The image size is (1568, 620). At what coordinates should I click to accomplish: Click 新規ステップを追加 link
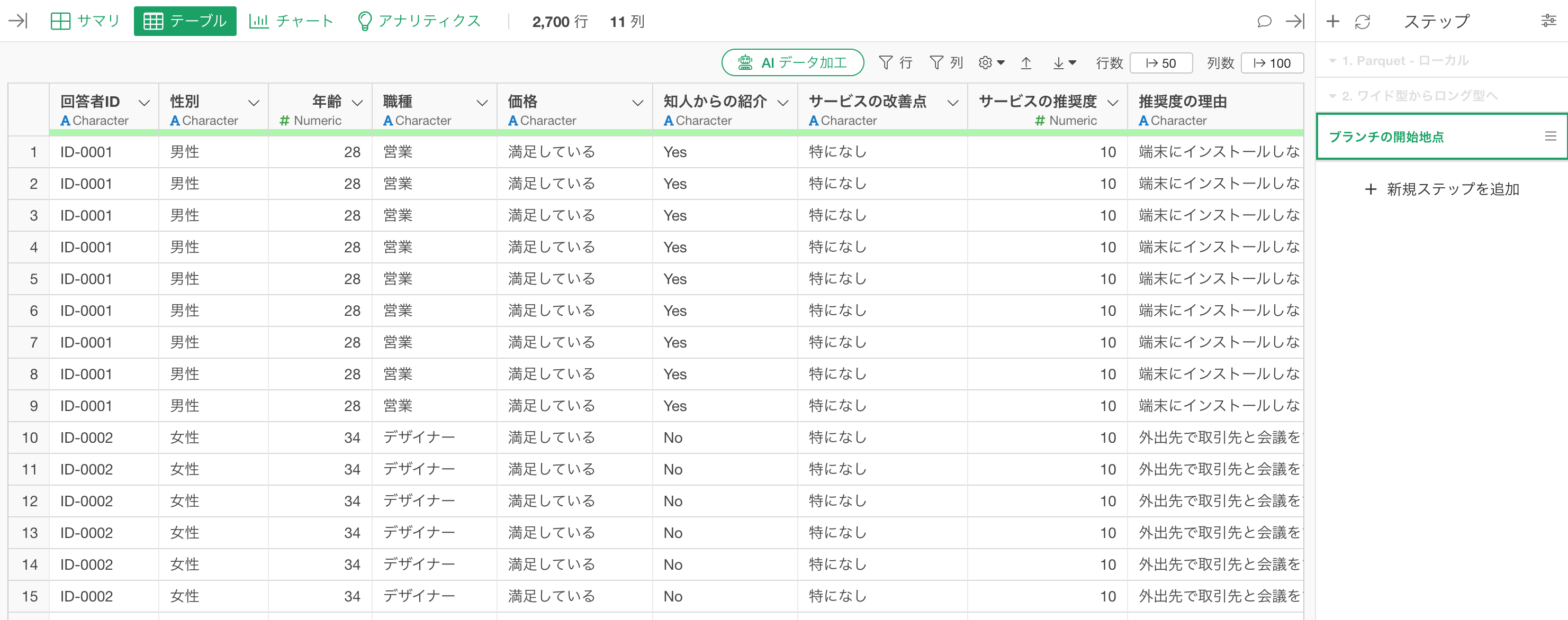coord(1442,189)
